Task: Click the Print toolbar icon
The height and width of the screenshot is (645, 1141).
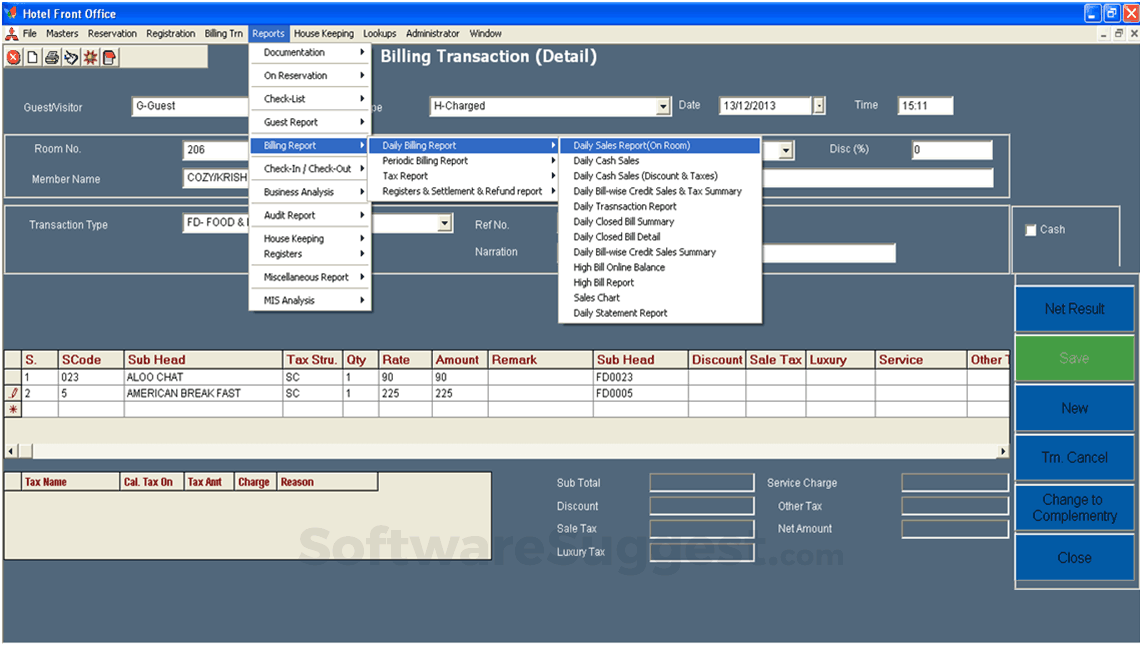Action: (50, 57)
